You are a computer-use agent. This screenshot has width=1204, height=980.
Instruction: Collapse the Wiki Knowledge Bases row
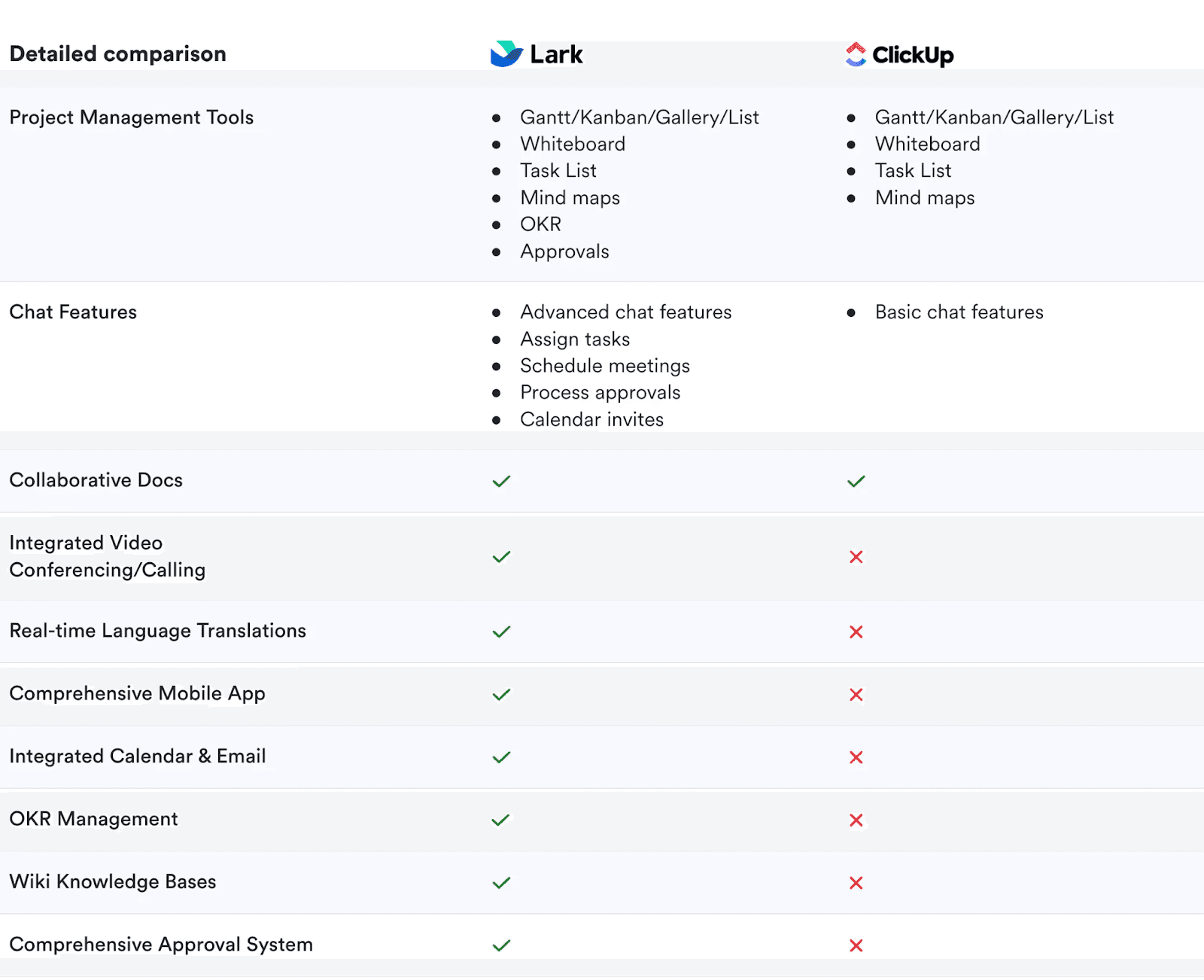(x=112, y=882)
